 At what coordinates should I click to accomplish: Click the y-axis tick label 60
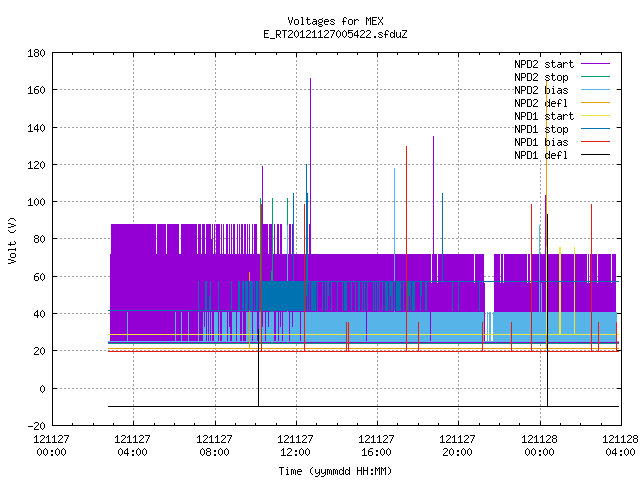coord(39,277)
